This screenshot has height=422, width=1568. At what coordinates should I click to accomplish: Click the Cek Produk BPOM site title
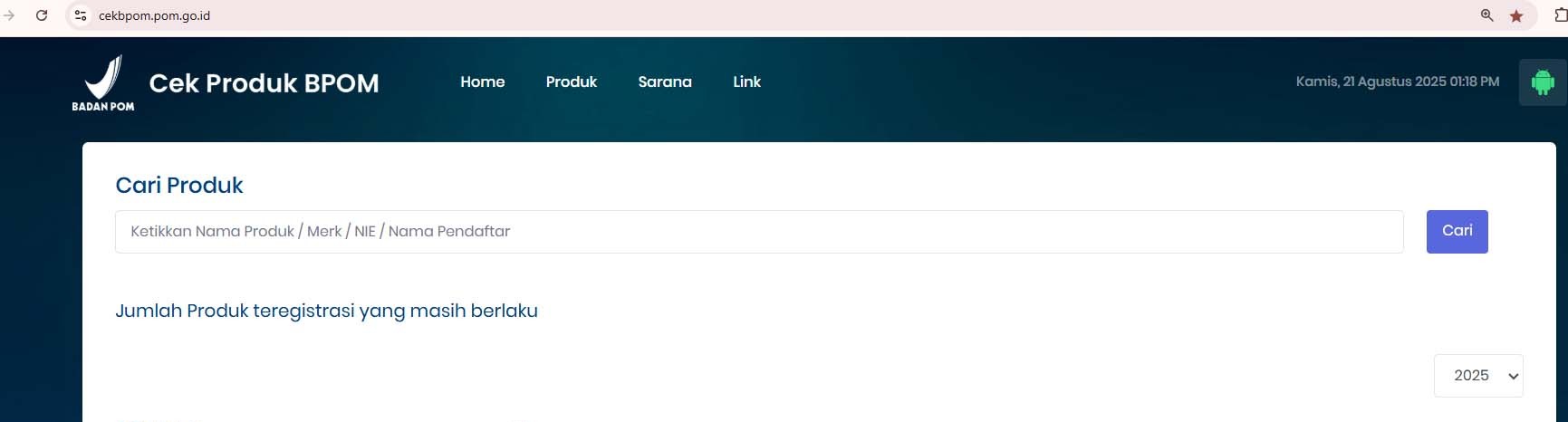click(264, 83)
